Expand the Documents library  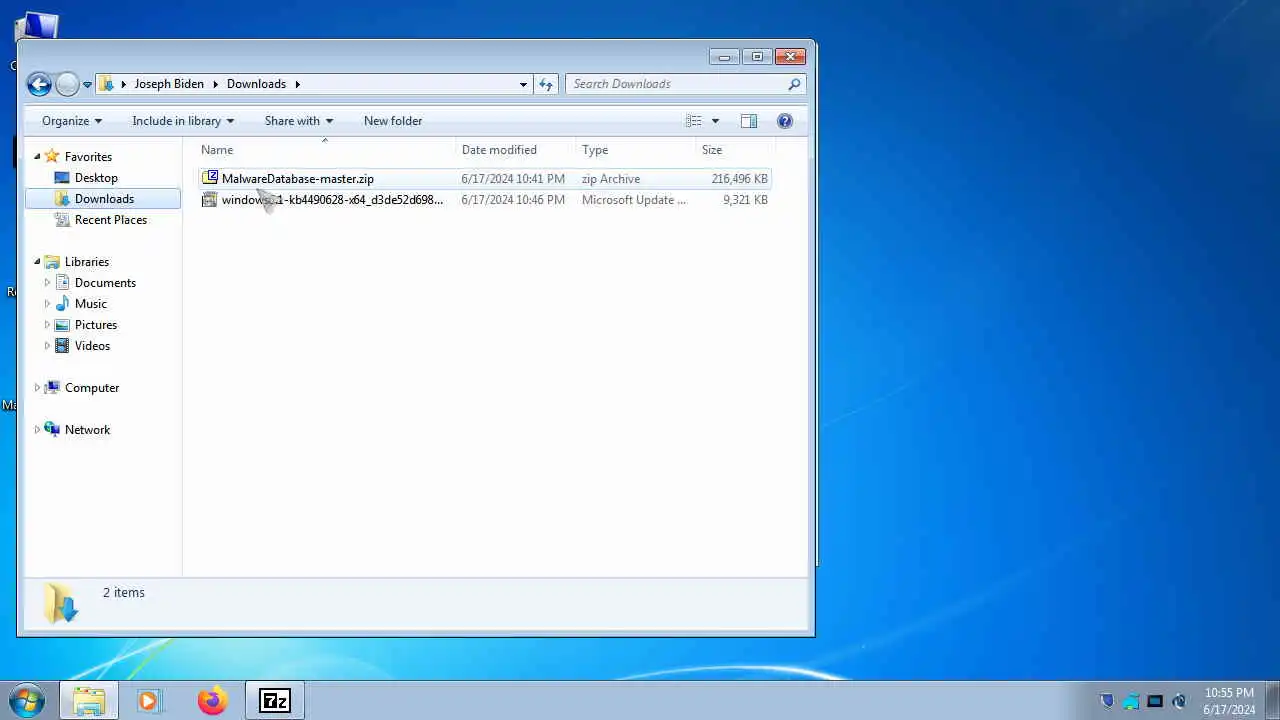[46, 283]
